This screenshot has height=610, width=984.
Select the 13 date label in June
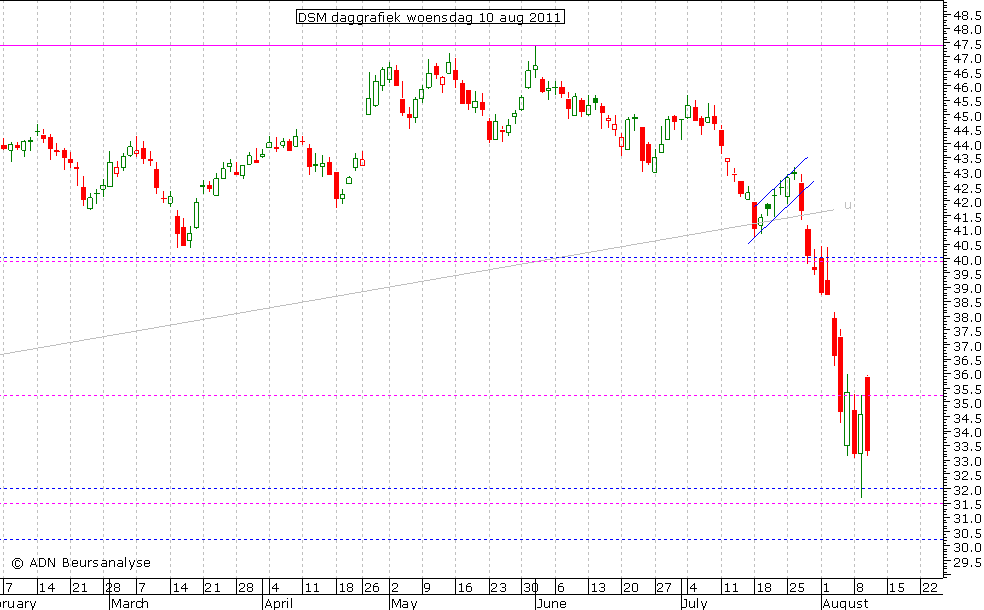pyautogui.click(x=597, y=588)
